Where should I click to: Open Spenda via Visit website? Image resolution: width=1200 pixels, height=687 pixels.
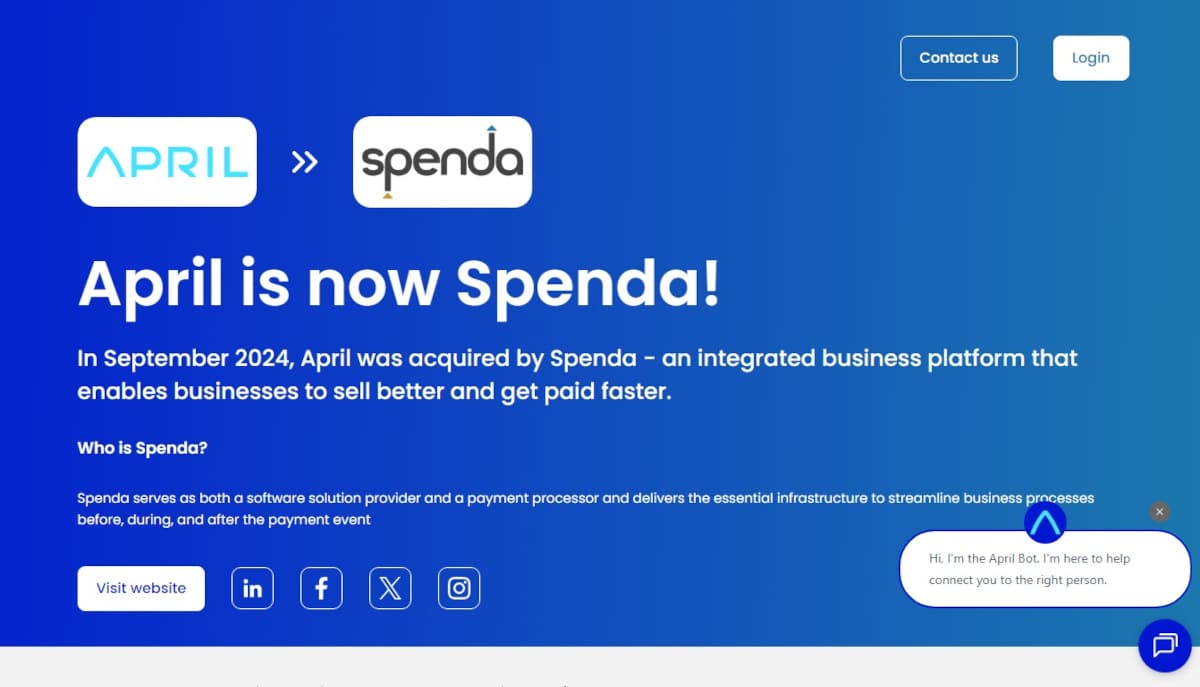[x=140, y=588]
